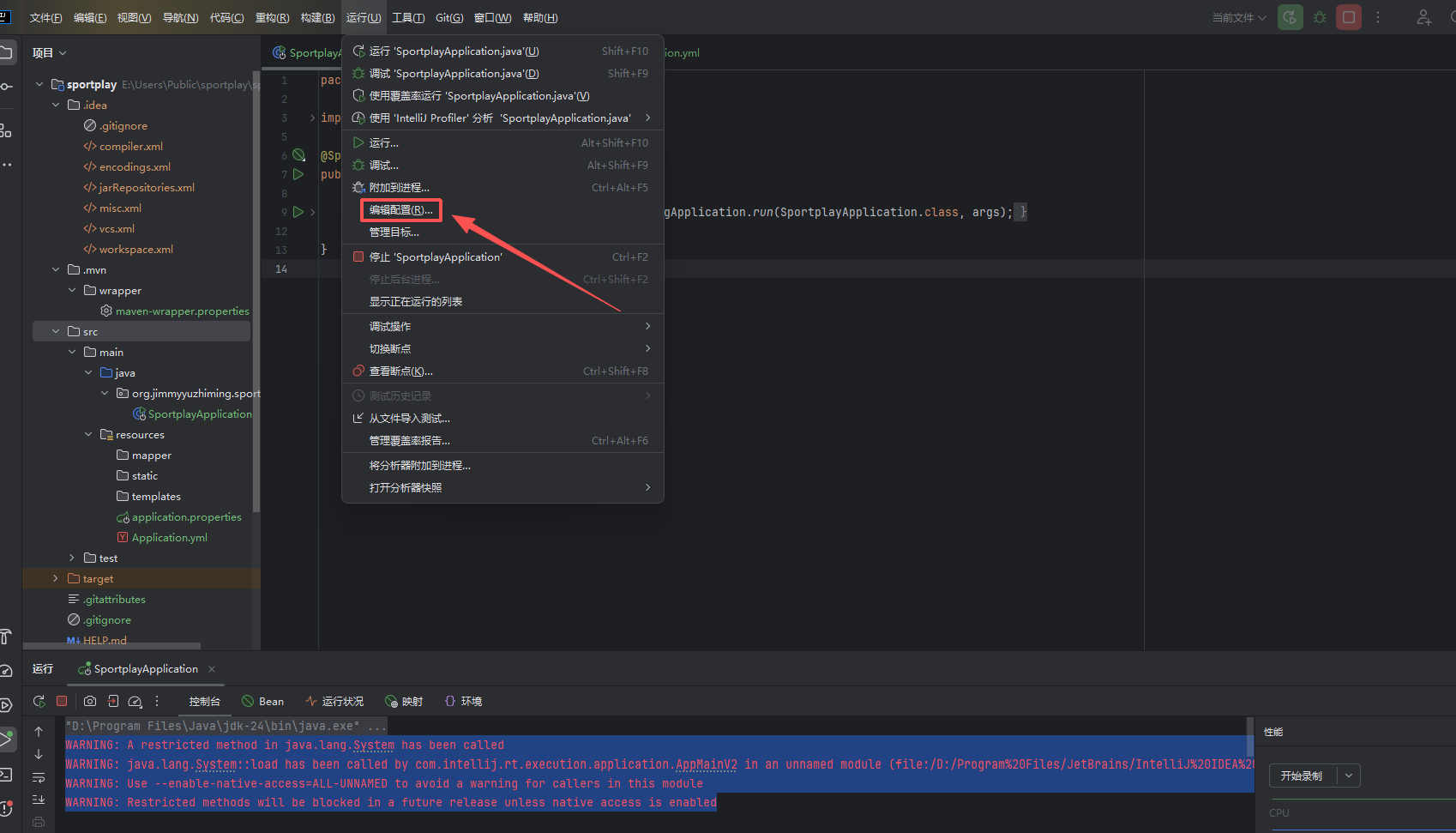Toggle soft-wrap in the console output
The height and width of the screenshot is (833, 1456).
[38, 777]
